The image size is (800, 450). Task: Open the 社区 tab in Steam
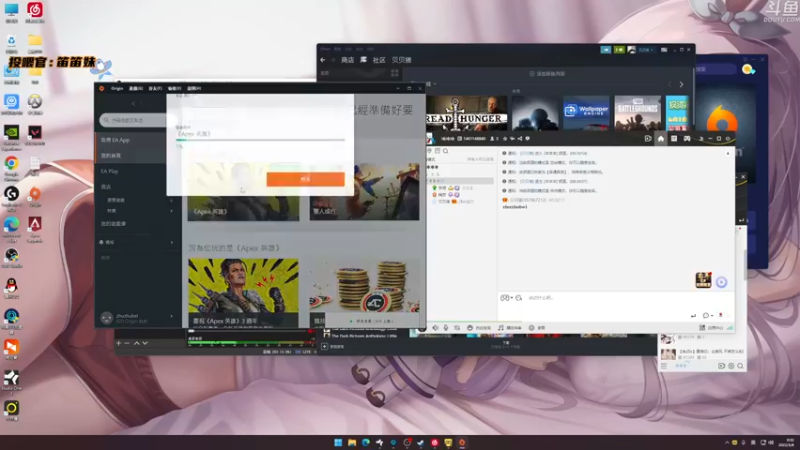coord(379,60)
